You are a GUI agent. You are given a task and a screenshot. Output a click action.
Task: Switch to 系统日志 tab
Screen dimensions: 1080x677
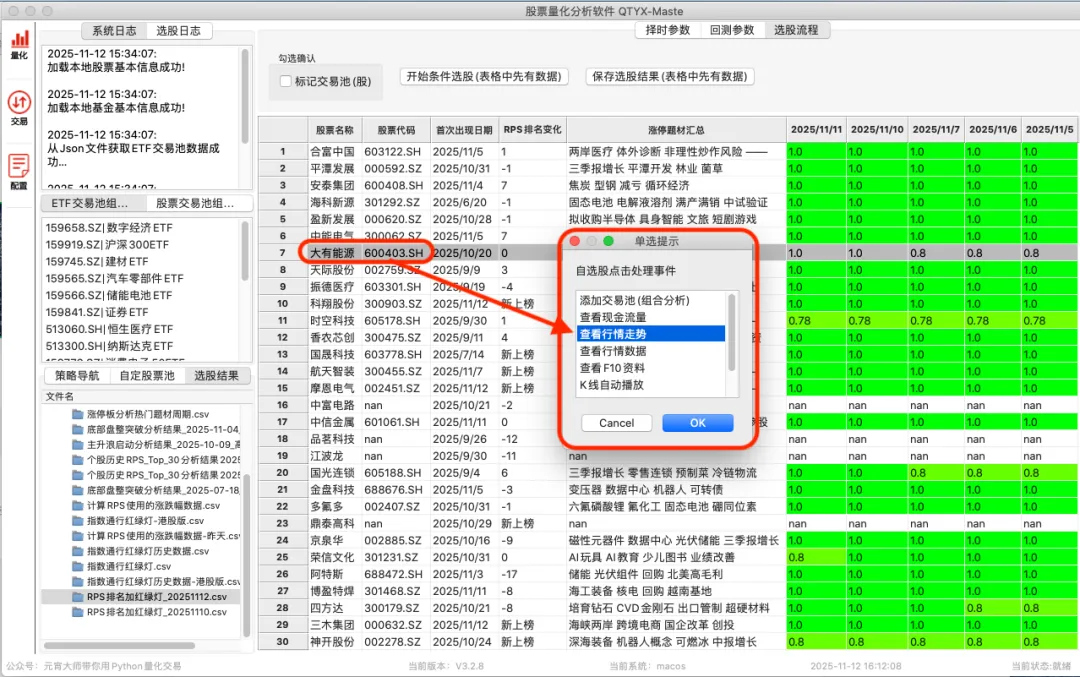coord(114,30)
